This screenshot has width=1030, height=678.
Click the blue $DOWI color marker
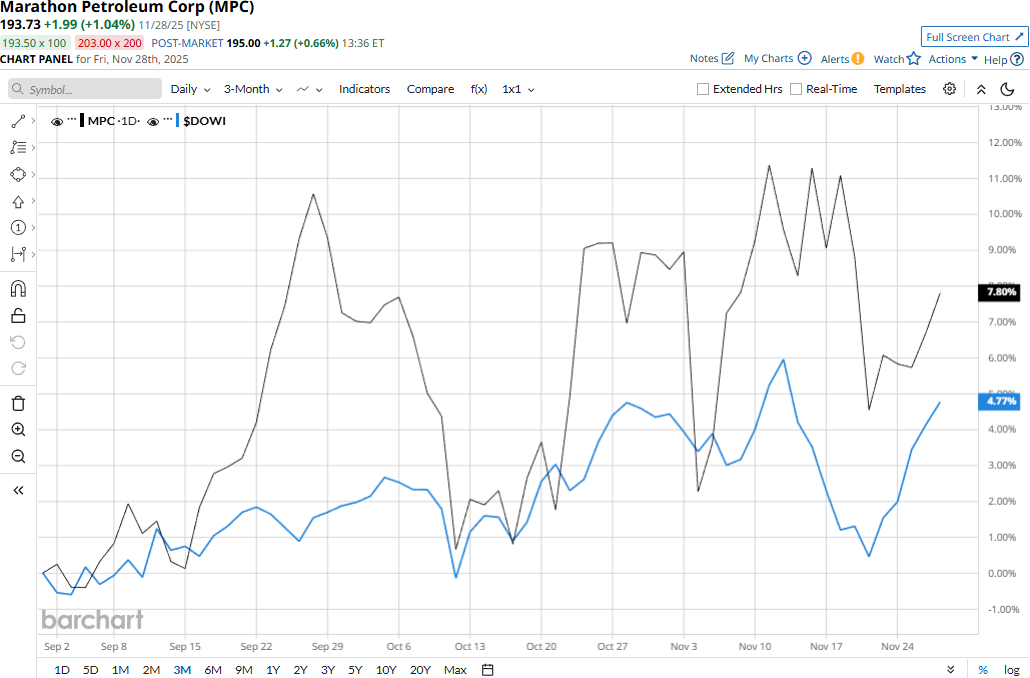pos(177,121)
